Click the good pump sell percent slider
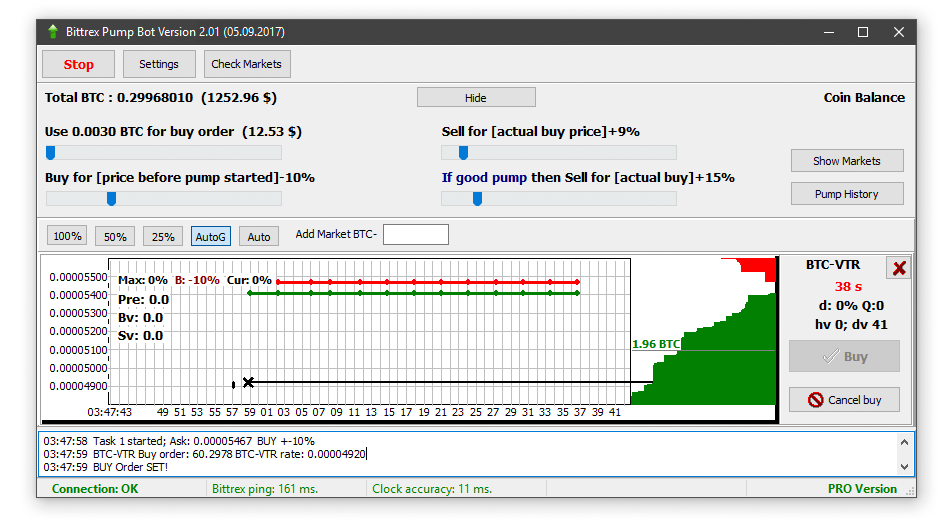951x527 pixels. (x=559, y=198)
